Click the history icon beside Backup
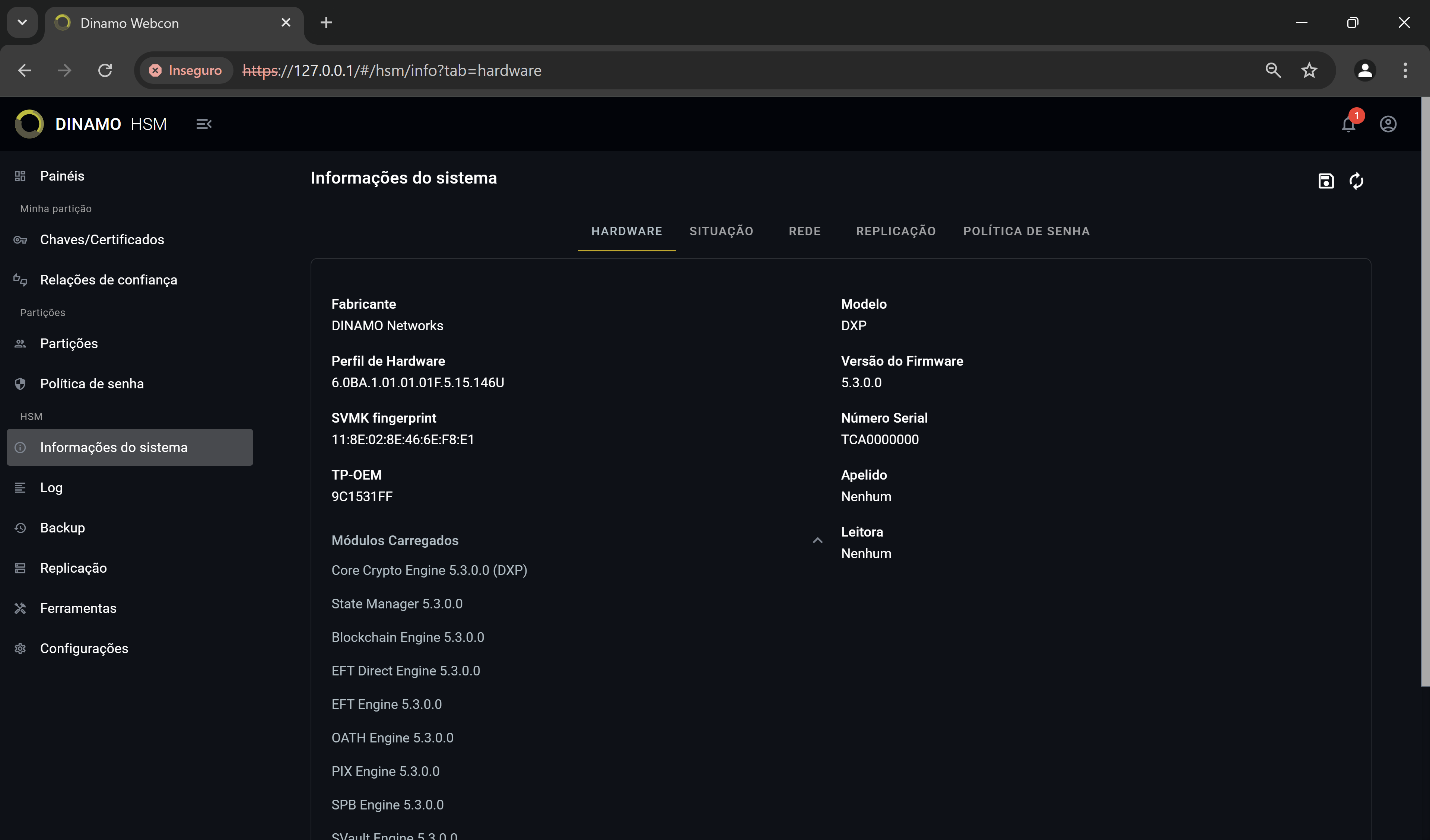The image size is (1430, 840). point(20,528)
